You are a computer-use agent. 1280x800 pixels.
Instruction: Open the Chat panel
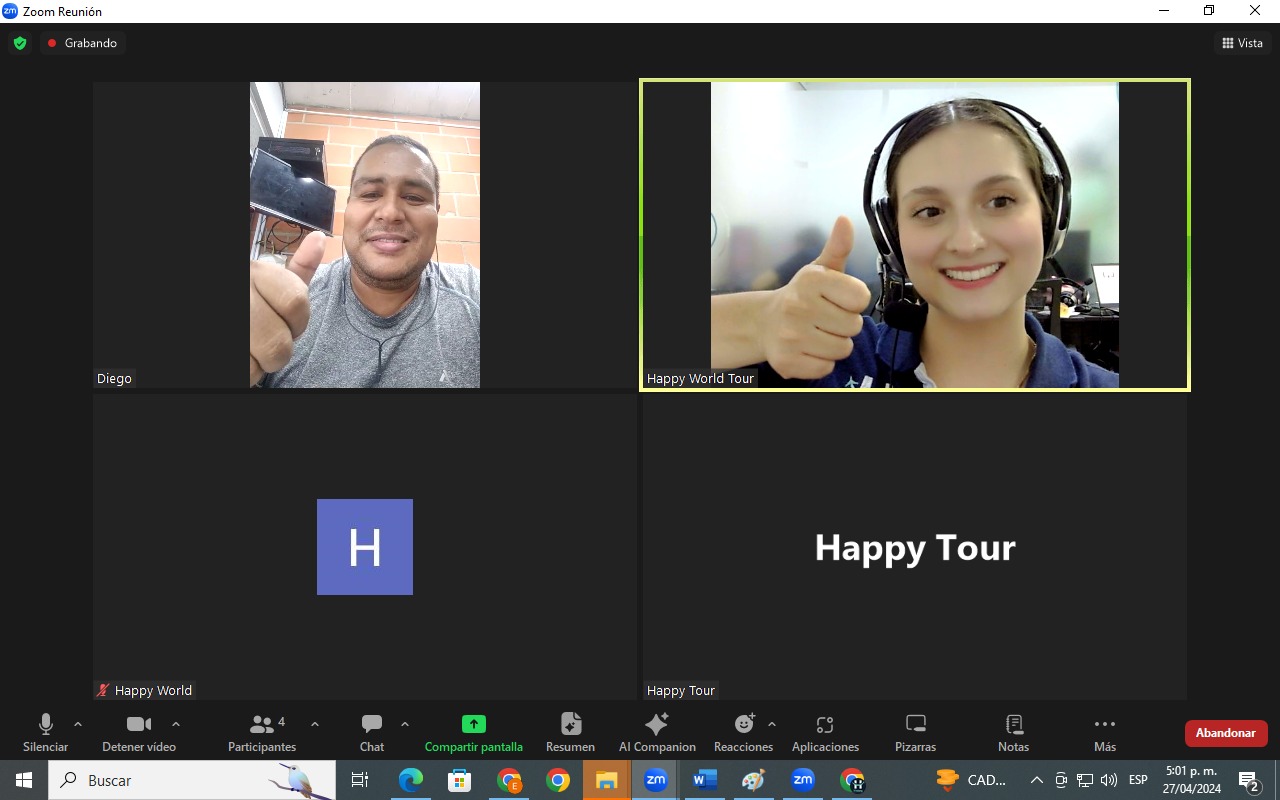tap(372, 733)
